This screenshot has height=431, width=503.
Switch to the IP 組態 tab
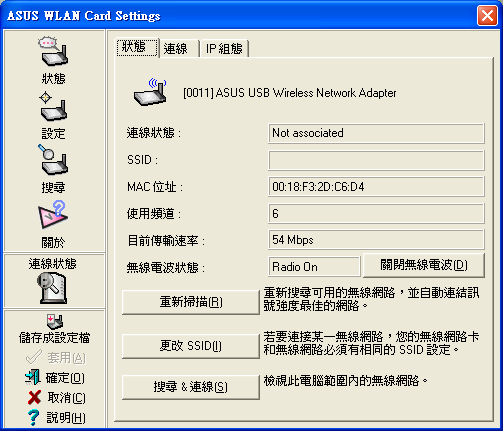[x=224, y=49]
